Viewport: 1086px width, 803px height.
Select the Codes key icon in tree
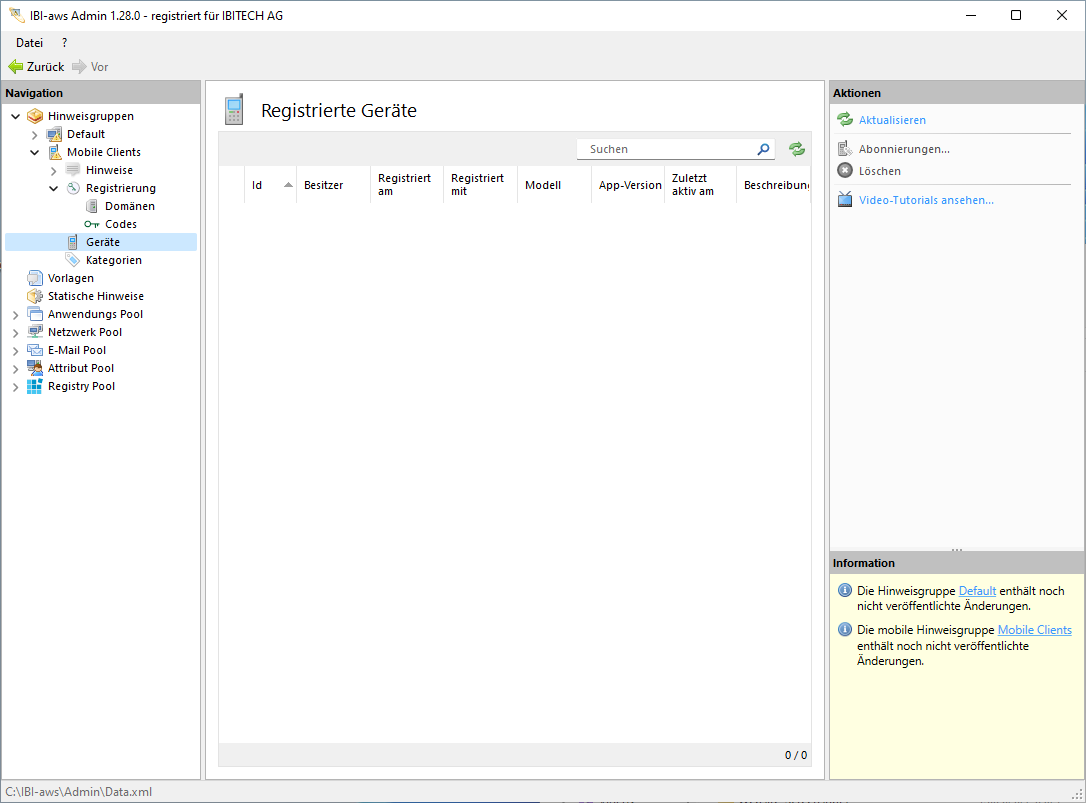[x=92, y=224]
